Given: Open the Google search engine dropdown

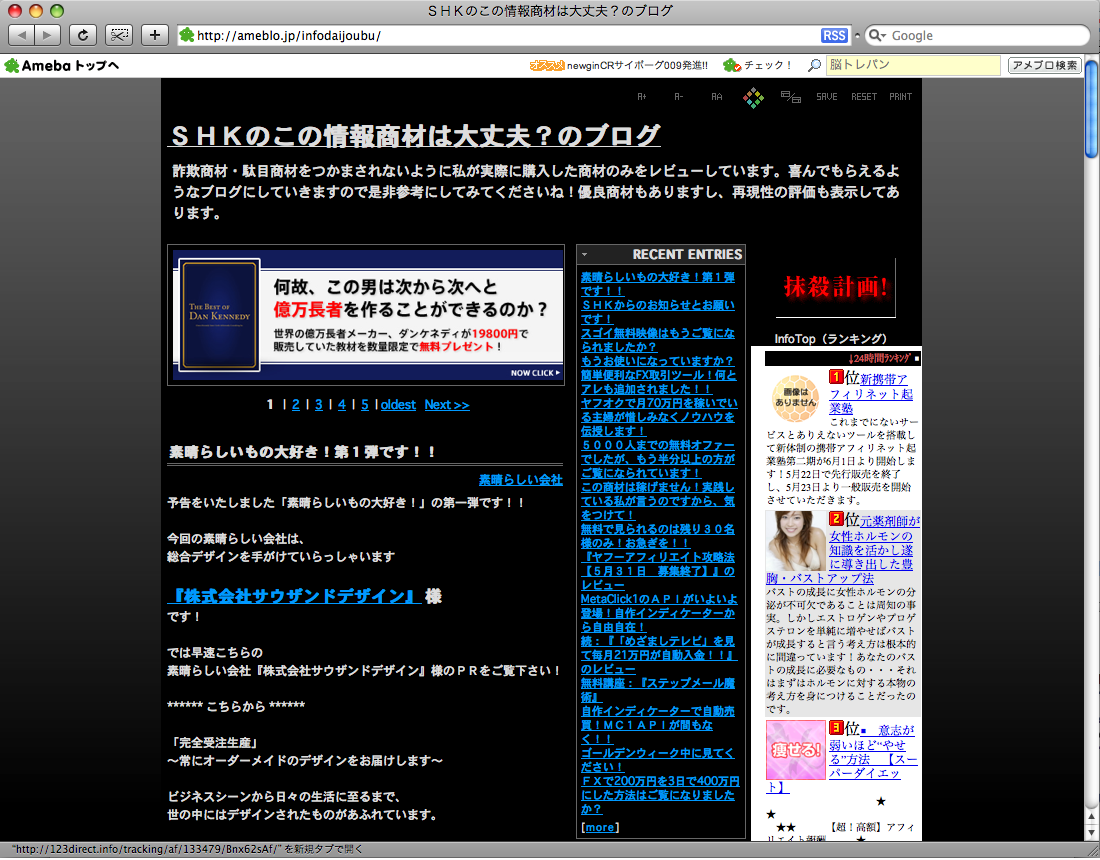Looking at the screenshot, I should (878, 35).
